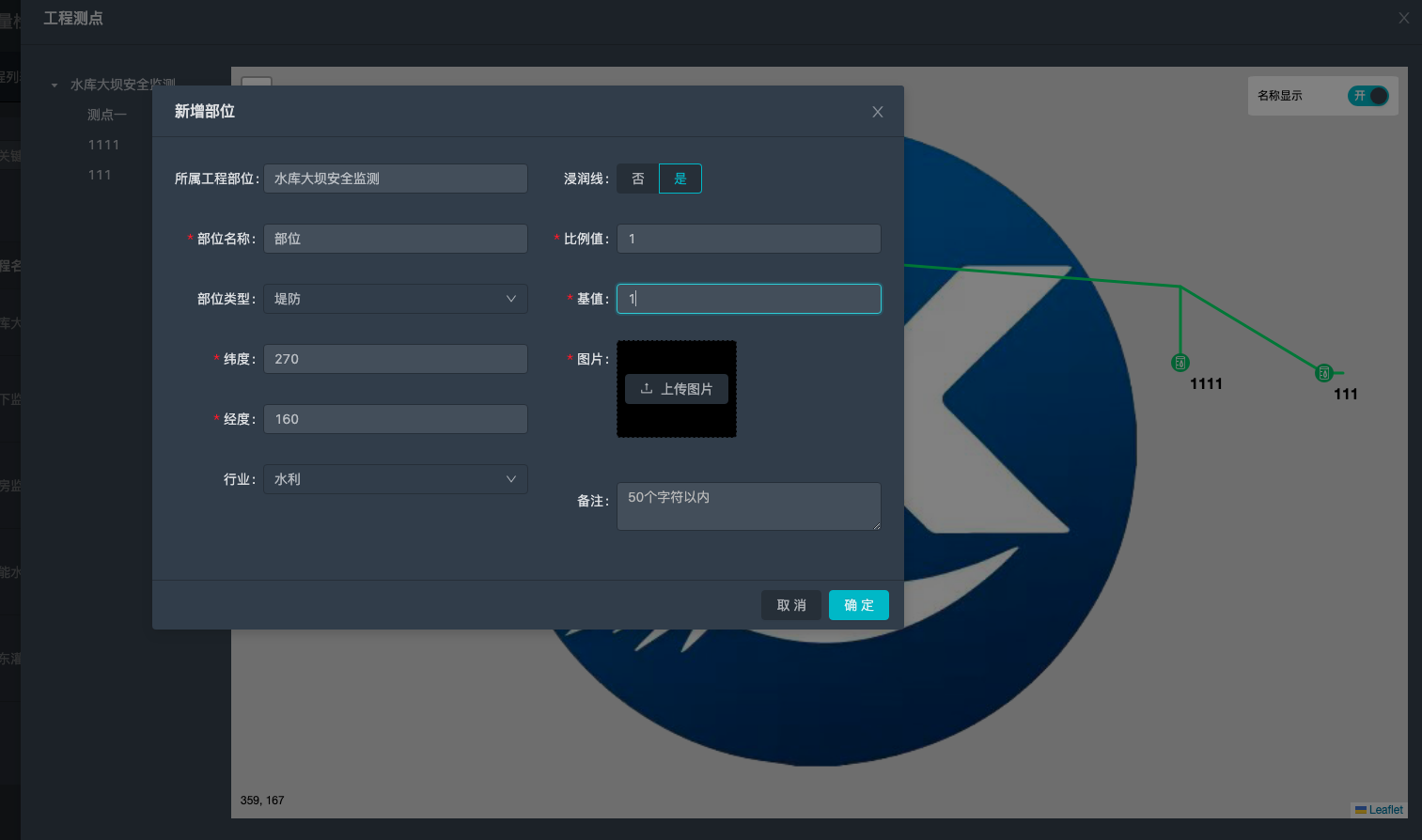
Task: Collapse the 水库大坝安全监测 tree node
Action: coord(55,86)
